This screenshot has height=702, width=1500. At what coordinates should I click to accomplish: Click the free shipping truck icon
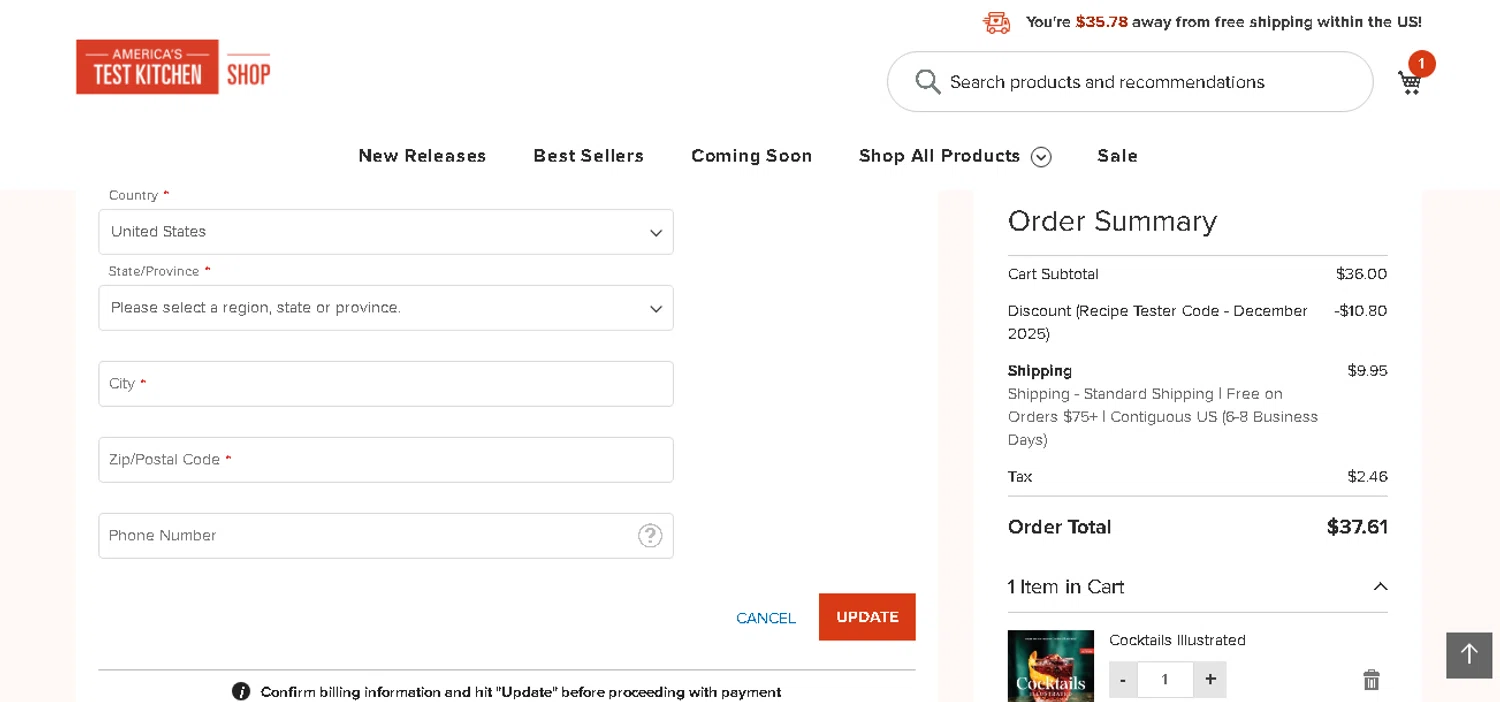[x=996, y=22]
